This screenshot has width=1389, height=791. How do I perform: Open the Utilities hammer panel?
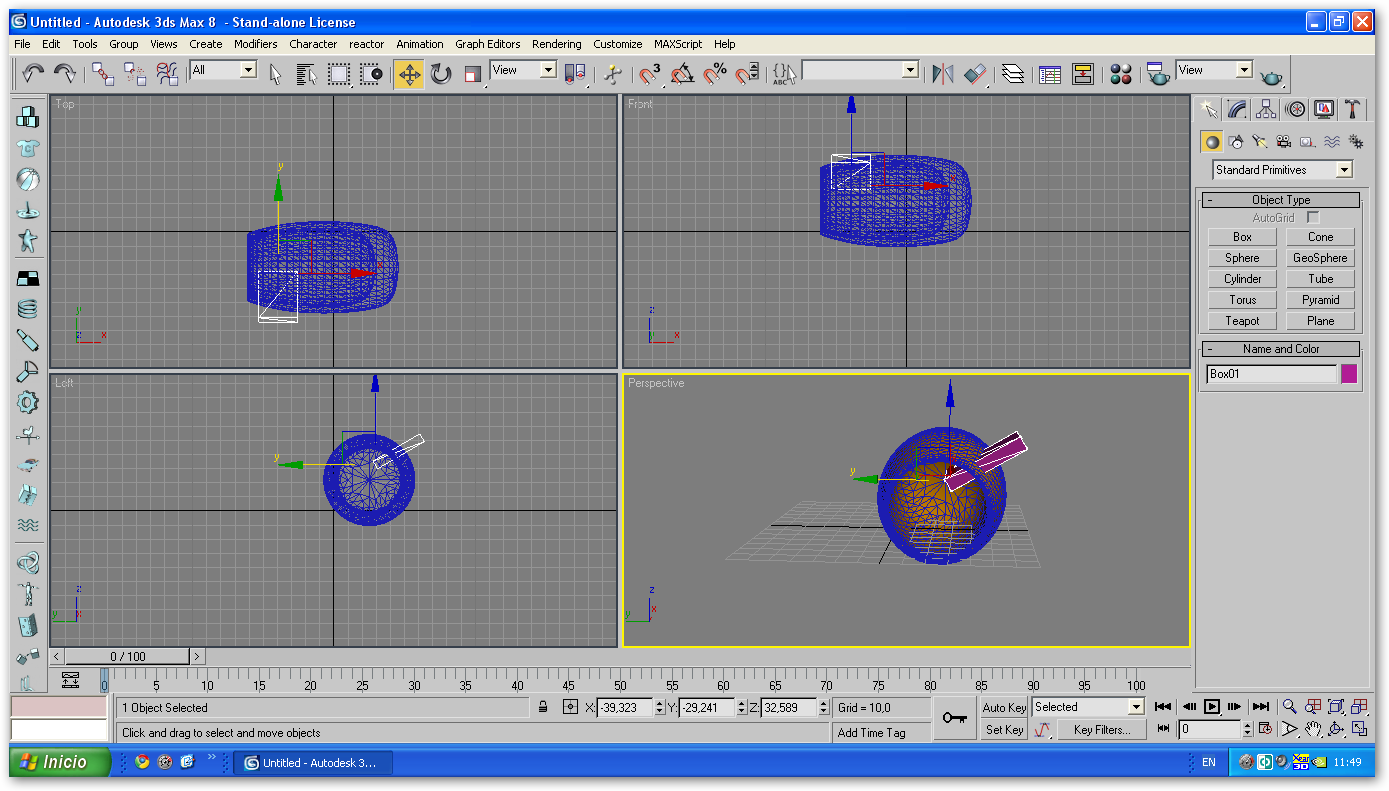(1352, 109)
